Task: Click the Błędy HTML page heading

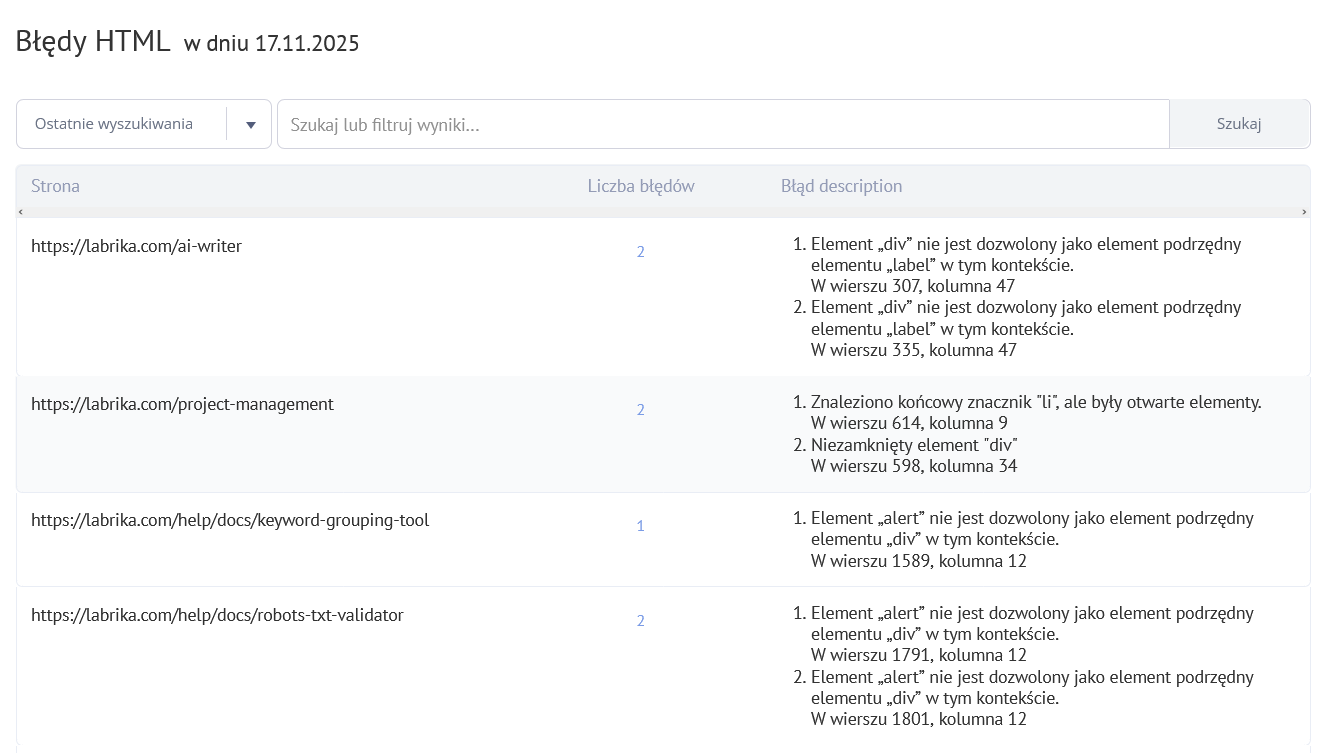Action: click(x=92, y=41)
